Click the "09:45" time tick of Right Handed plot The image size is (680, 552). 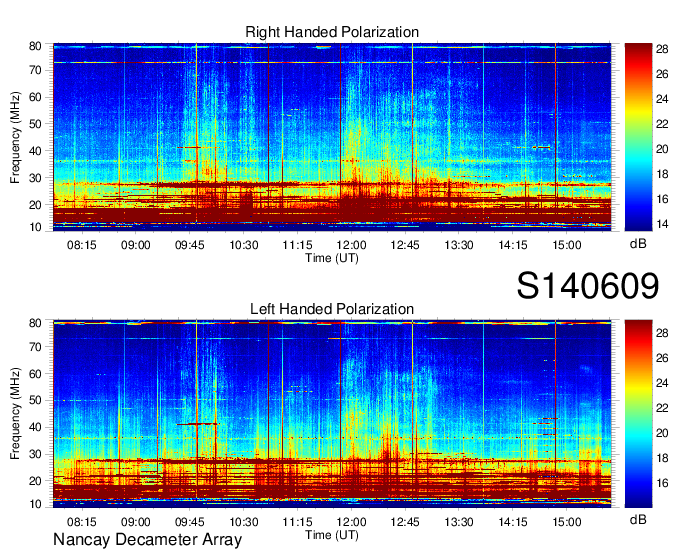[x=190, y=245]
